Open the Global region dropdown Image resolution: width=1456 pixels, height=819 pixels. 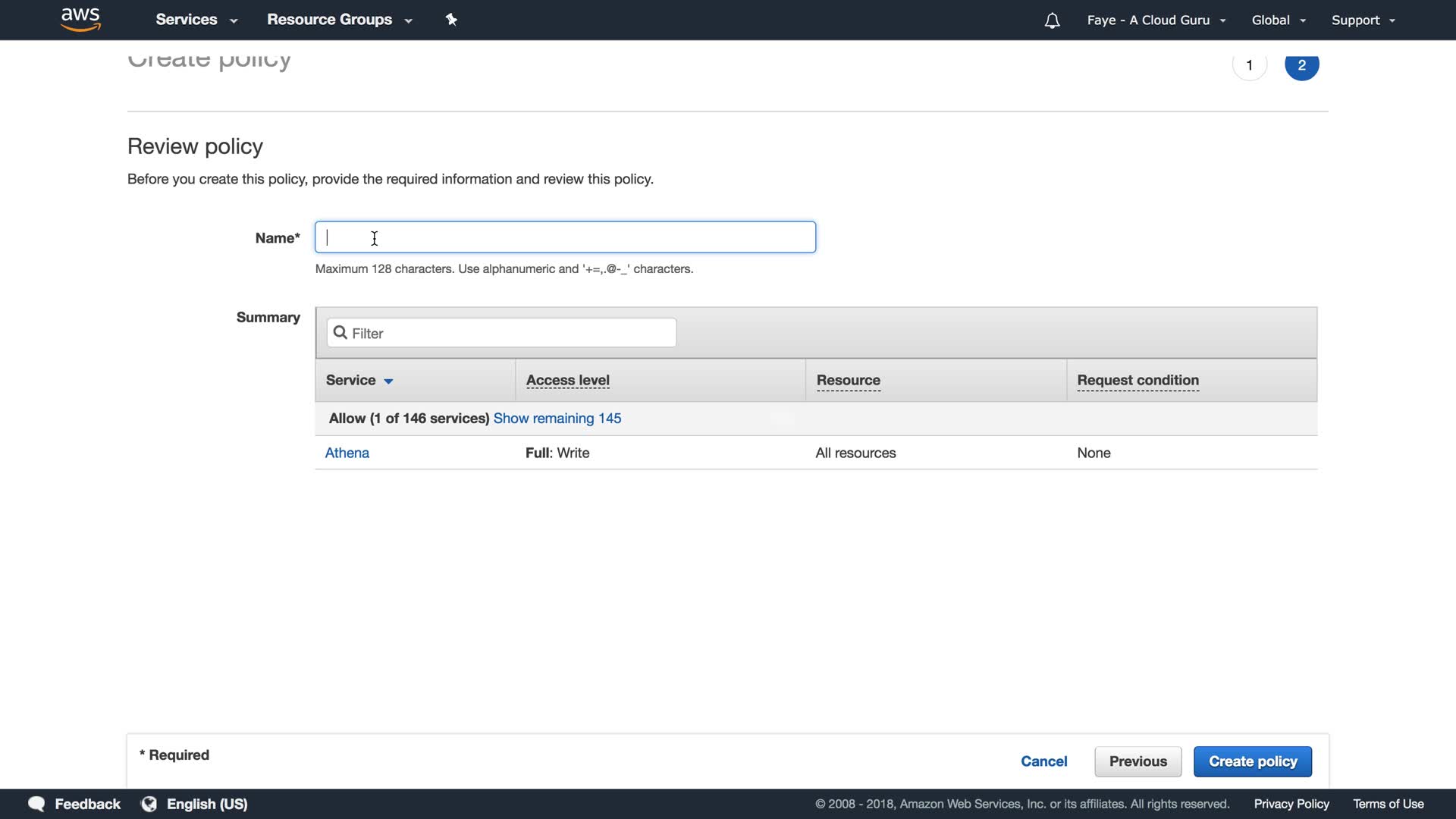1279,20
